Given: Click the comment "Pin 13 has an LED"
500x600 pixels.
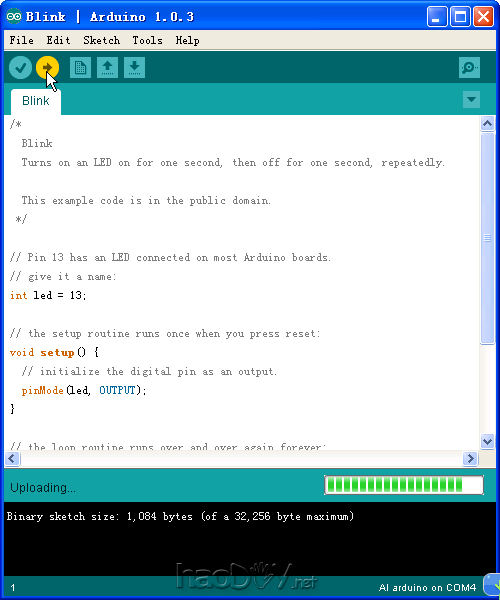Looking at the screenshot, I should [170, 258].
